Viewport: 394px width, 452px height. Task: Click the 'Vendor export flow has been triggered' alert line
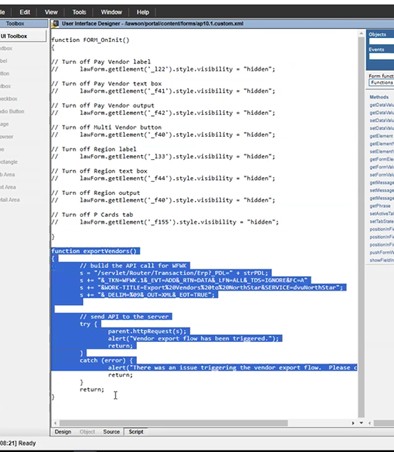[x=195, y=339]
